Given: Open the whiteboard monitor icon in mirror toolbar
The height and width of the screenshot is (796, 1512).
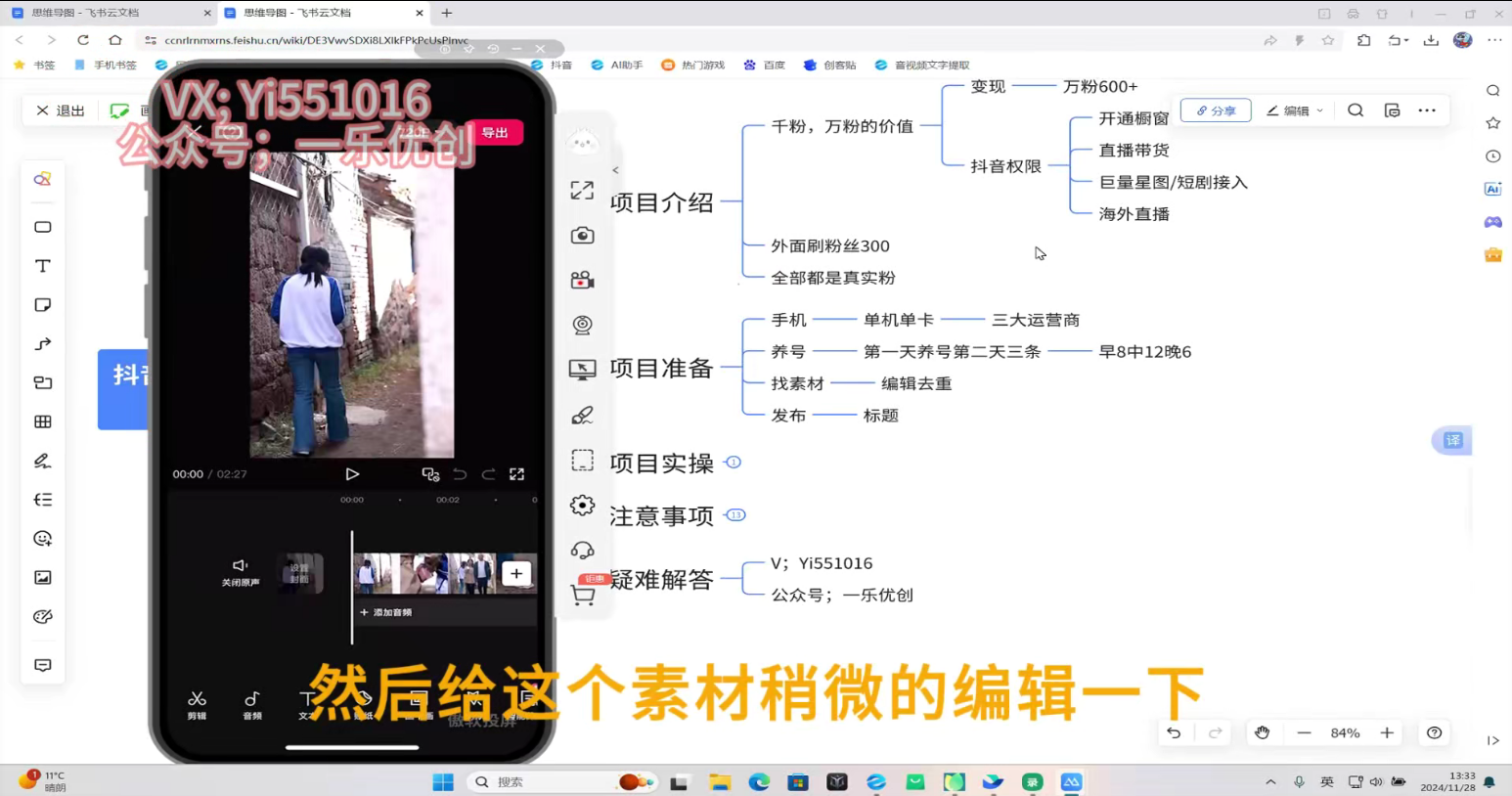Looking at the screenshot, I should (582, 370).
